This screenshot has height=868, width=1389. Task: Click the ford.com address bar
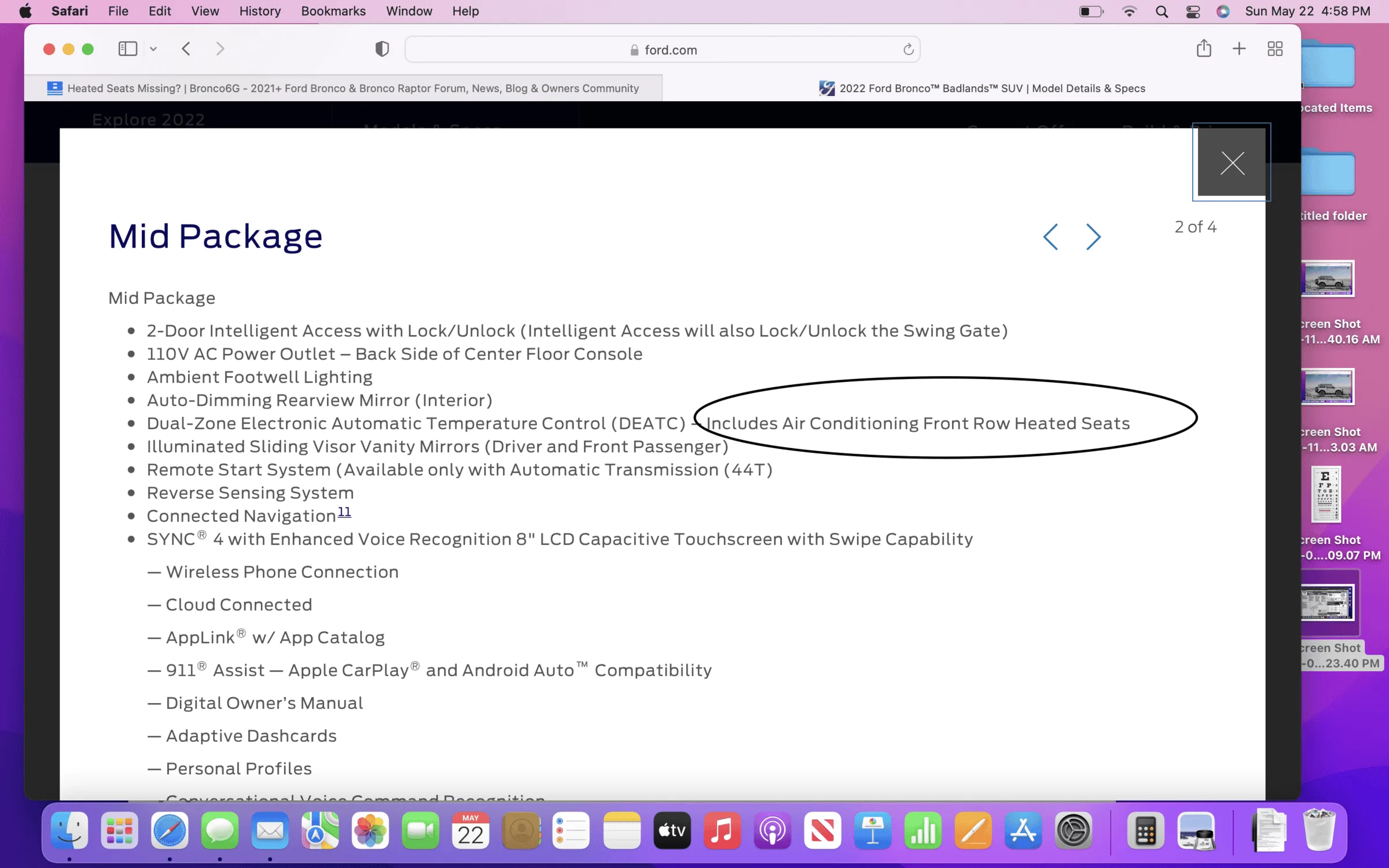pyautogui.click(x=663, y=50)
